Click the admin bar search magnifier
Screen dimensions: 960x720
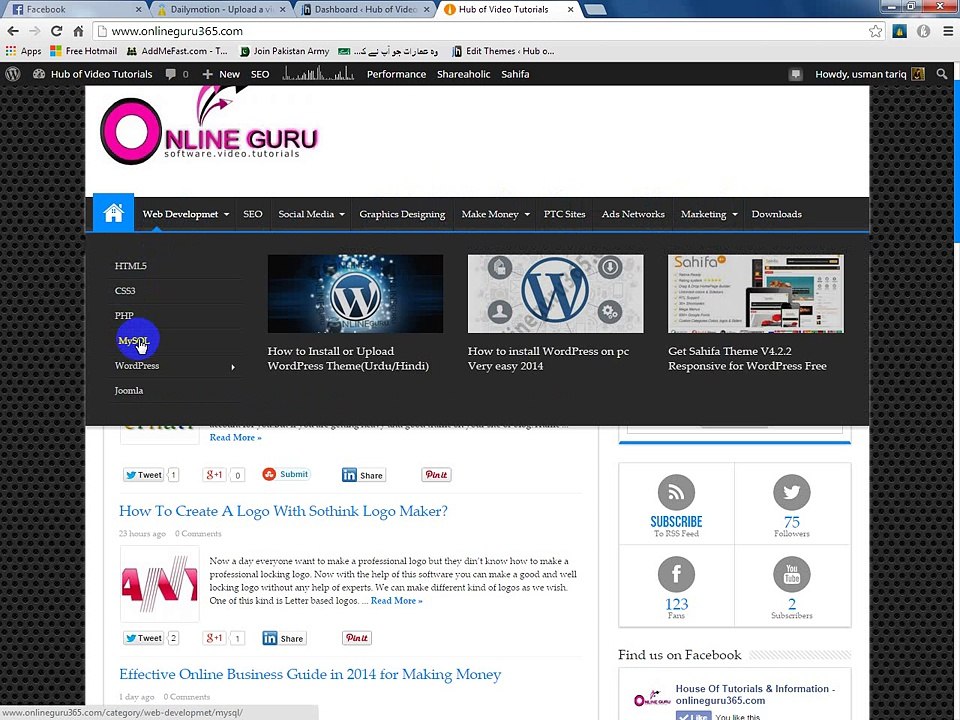pyautogui.click(x=942, y=74)
